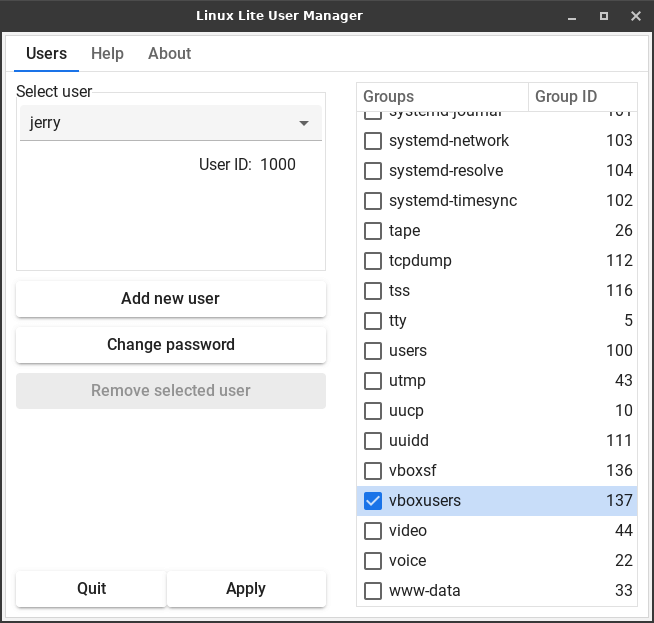Switch to the Help tab
654x623 pixels.
point(107,54)
